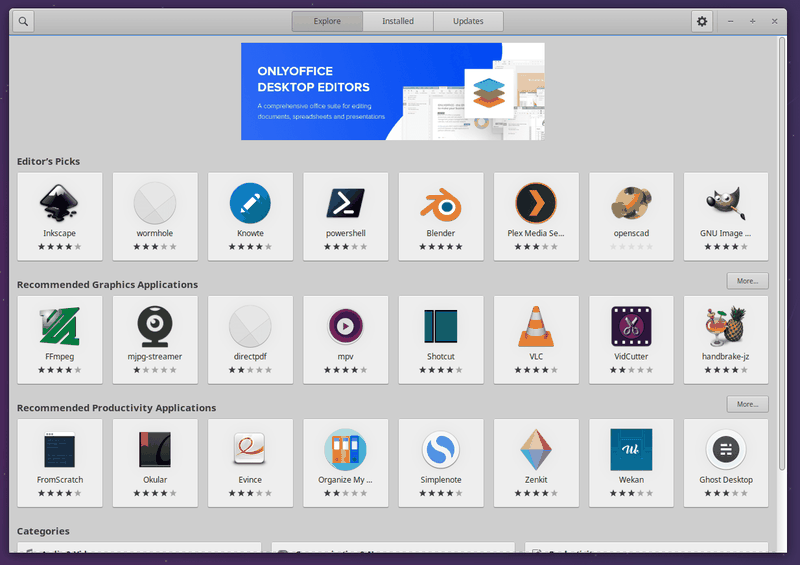Open the Plex Media Server icon

(x=536, y=203)
